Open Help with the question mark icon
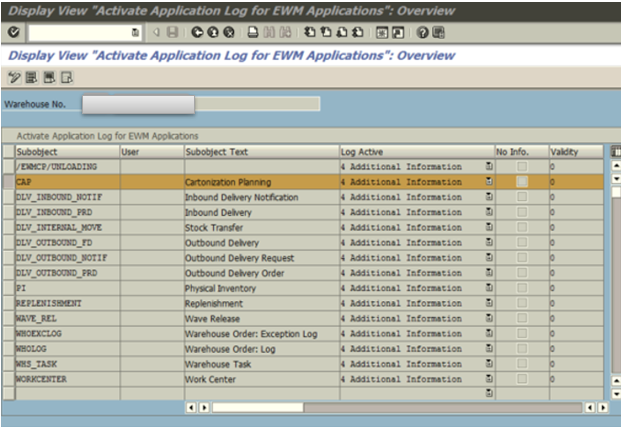 (423, 33)
